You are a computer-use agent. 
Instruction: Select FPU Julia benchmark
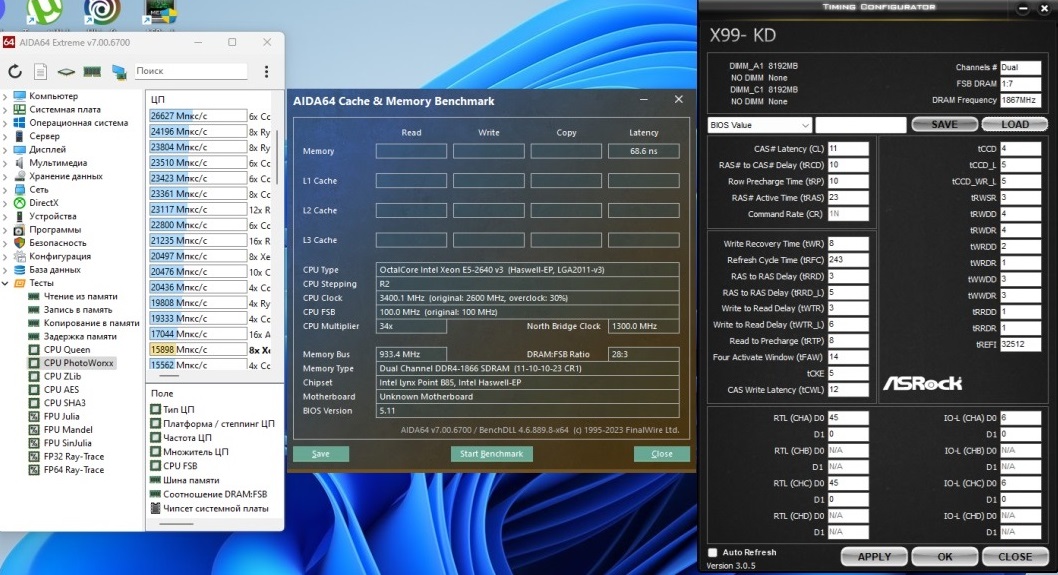point(61,416)
